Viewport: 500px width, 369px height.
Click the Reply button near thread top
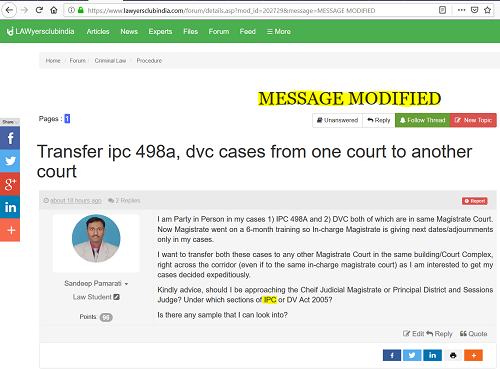(x=379, y=120)
